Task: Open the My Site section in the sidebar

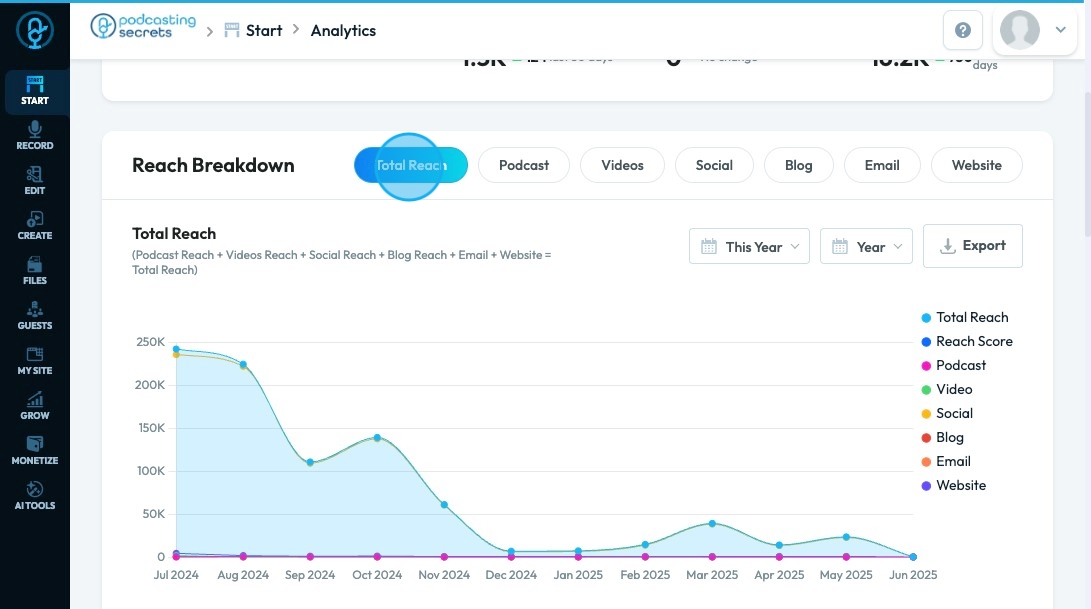Action: (x=35, y=361)
